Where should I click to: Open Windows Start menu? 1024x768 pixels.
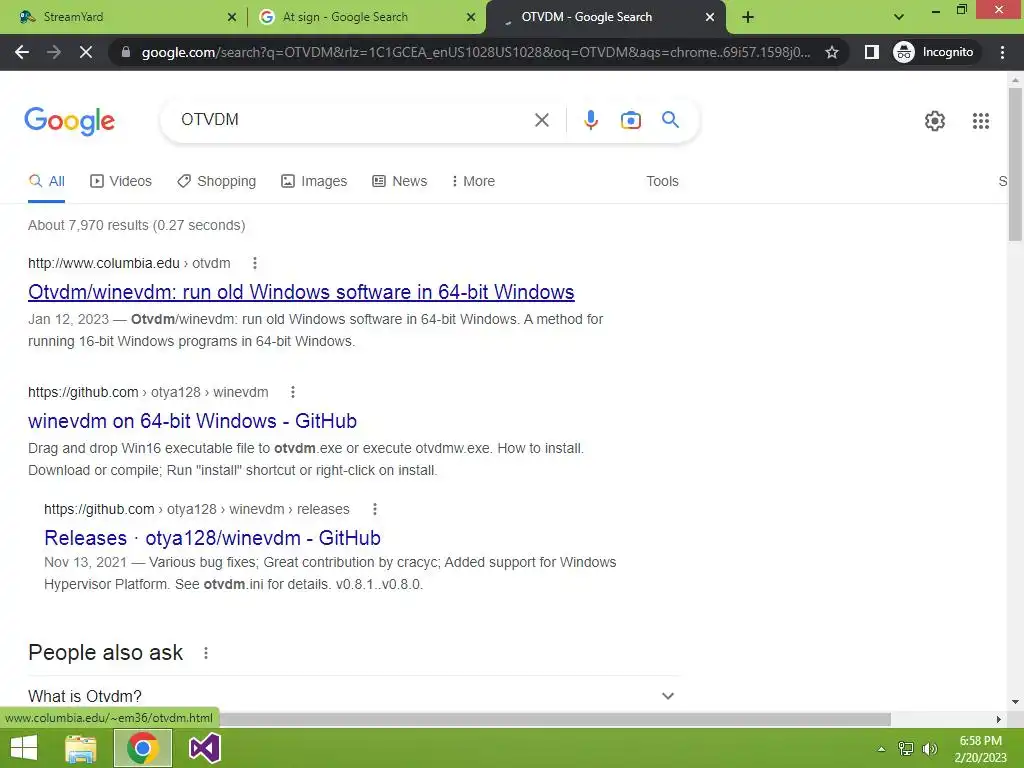[24, 748]
